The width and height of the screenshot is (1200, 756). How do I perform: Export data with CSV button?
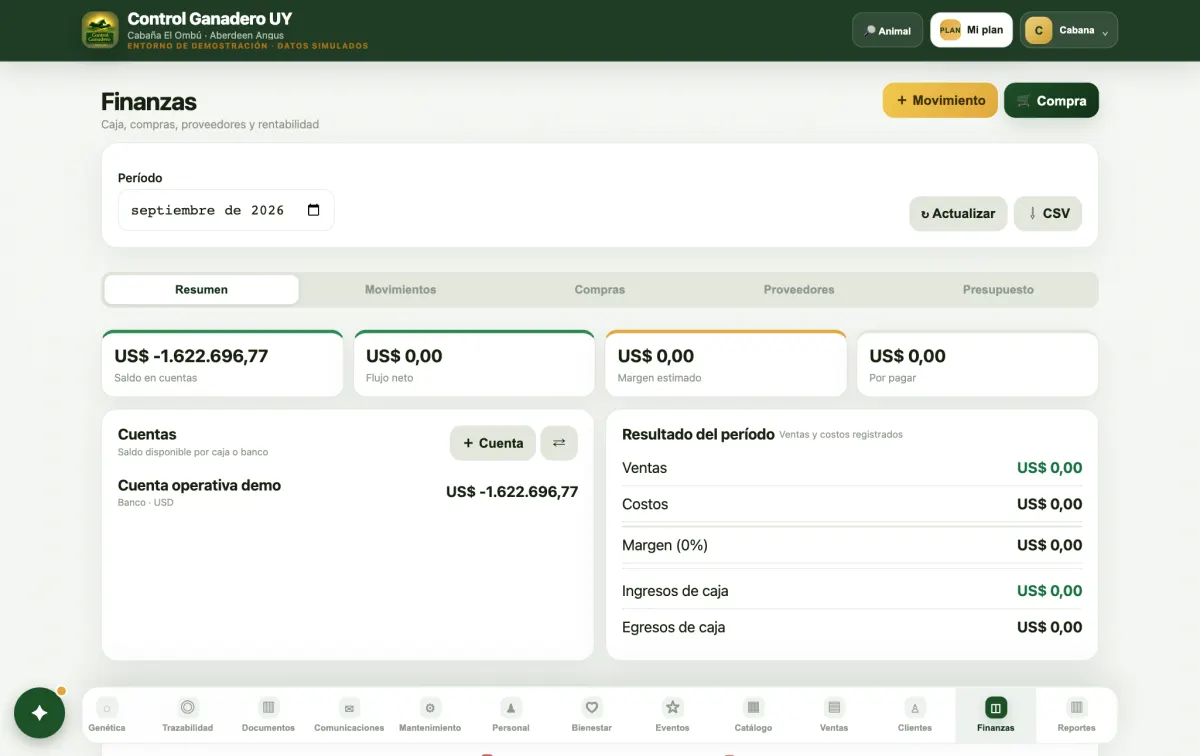pos(1048,213)
